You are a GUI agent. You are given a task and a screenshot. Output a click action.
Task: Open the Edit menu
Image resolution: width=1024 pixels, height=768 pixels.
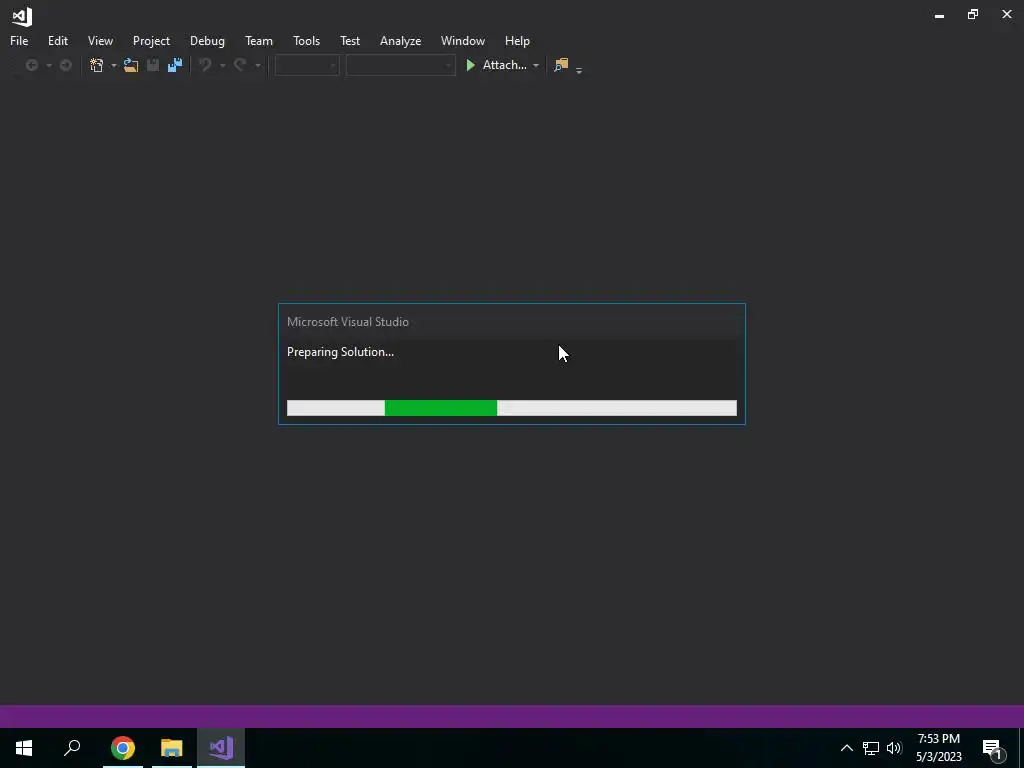click(57, 40)
